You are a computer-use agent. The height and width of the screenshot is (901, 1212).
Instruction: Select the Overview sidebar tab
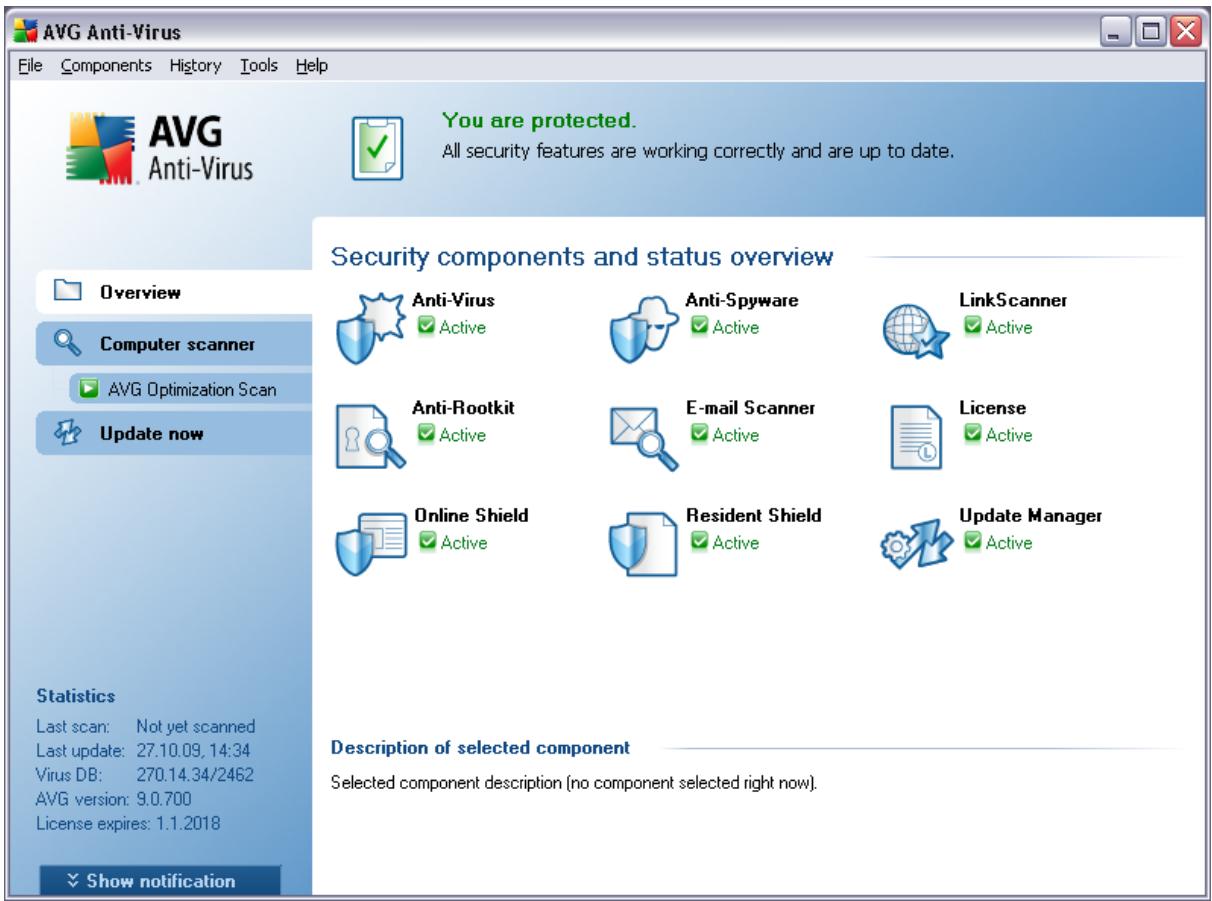point(173,293)
